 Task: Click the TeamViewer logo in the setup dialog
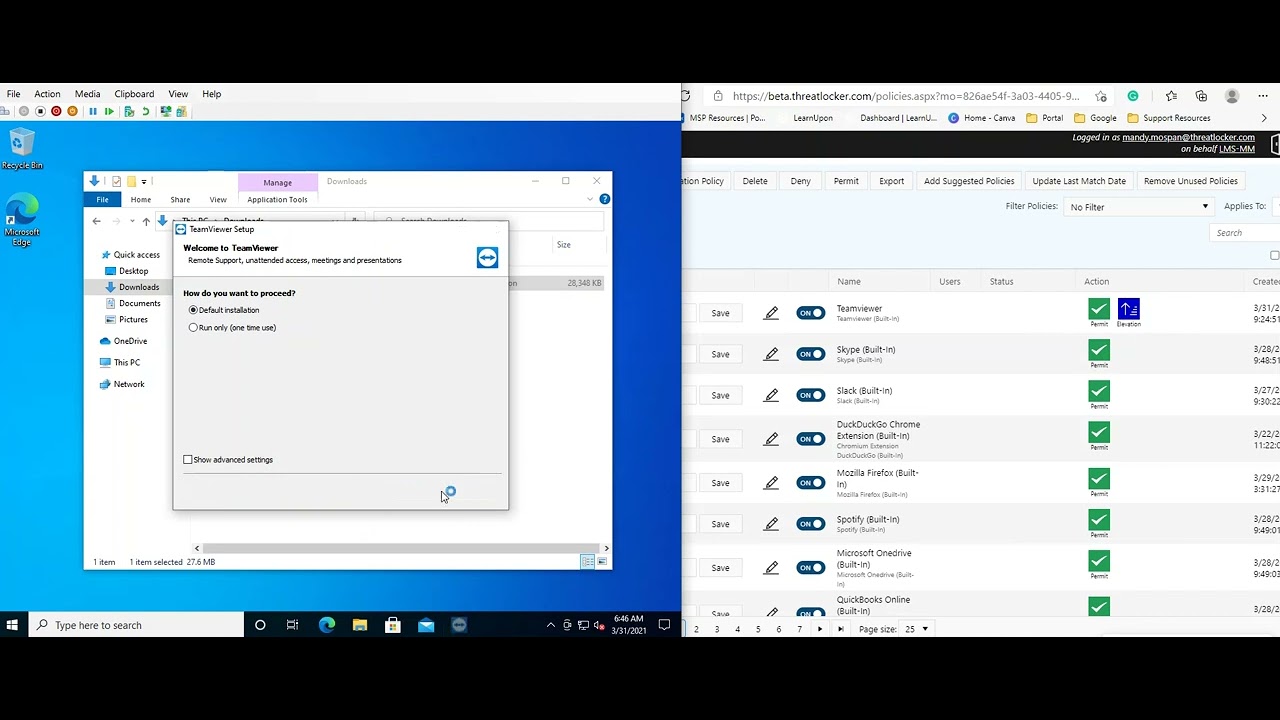(x=487, y=258)
